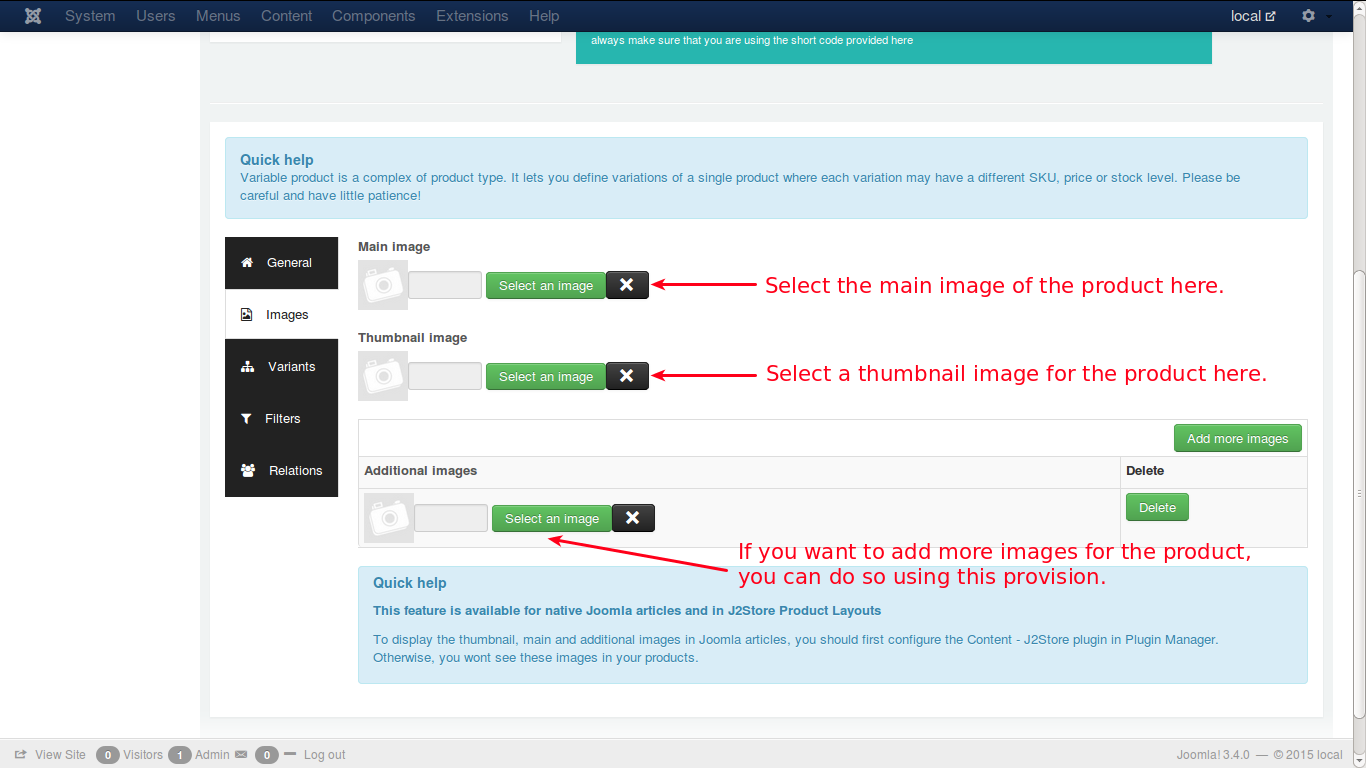This screenshot has width=1366, height=768.
Task: Click the main image camera placeholder
Action: tap(383, 285)
